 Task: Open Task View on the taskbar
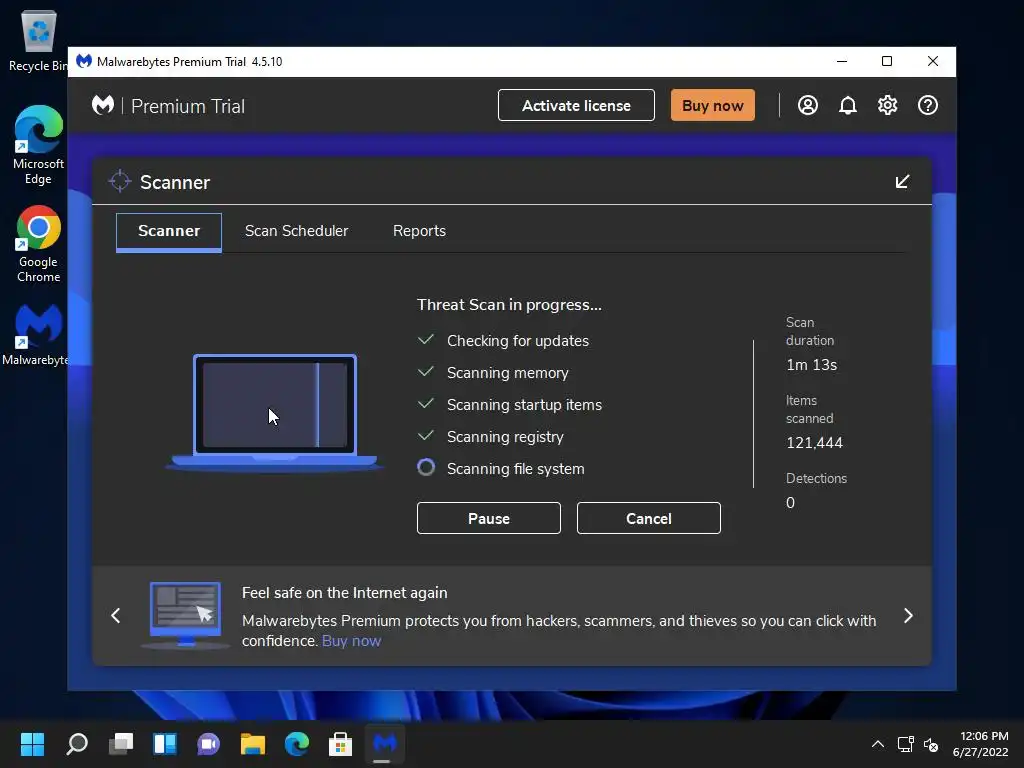point(121,744)
